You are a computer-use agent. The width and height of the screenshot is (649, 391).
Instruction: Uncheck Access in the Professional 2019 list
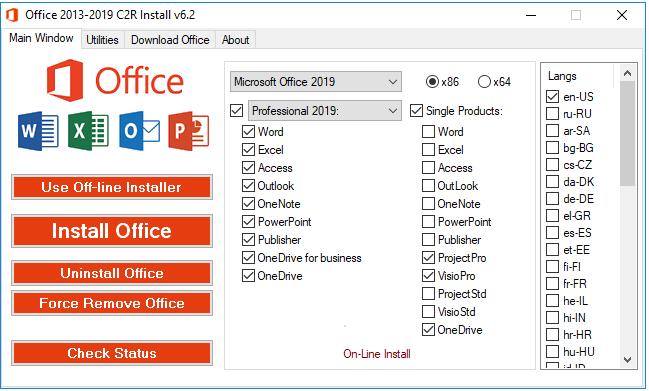248,168
